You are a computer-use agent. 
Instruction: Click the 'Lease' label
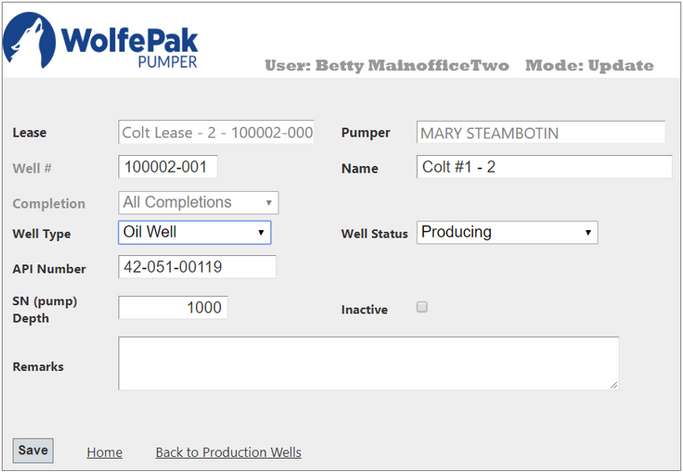tap(30, 132)
